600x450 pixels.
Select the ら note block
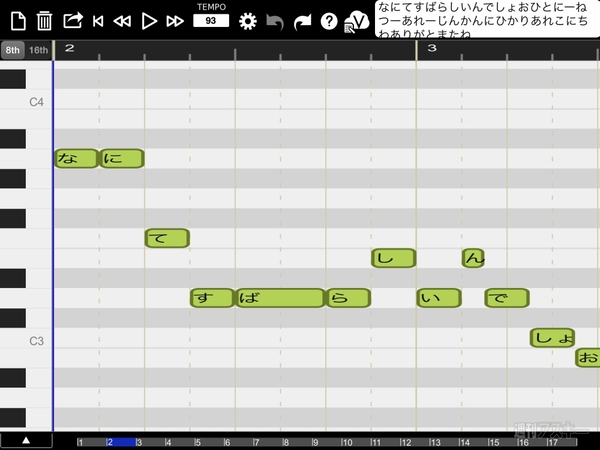[x=348, y=298]
